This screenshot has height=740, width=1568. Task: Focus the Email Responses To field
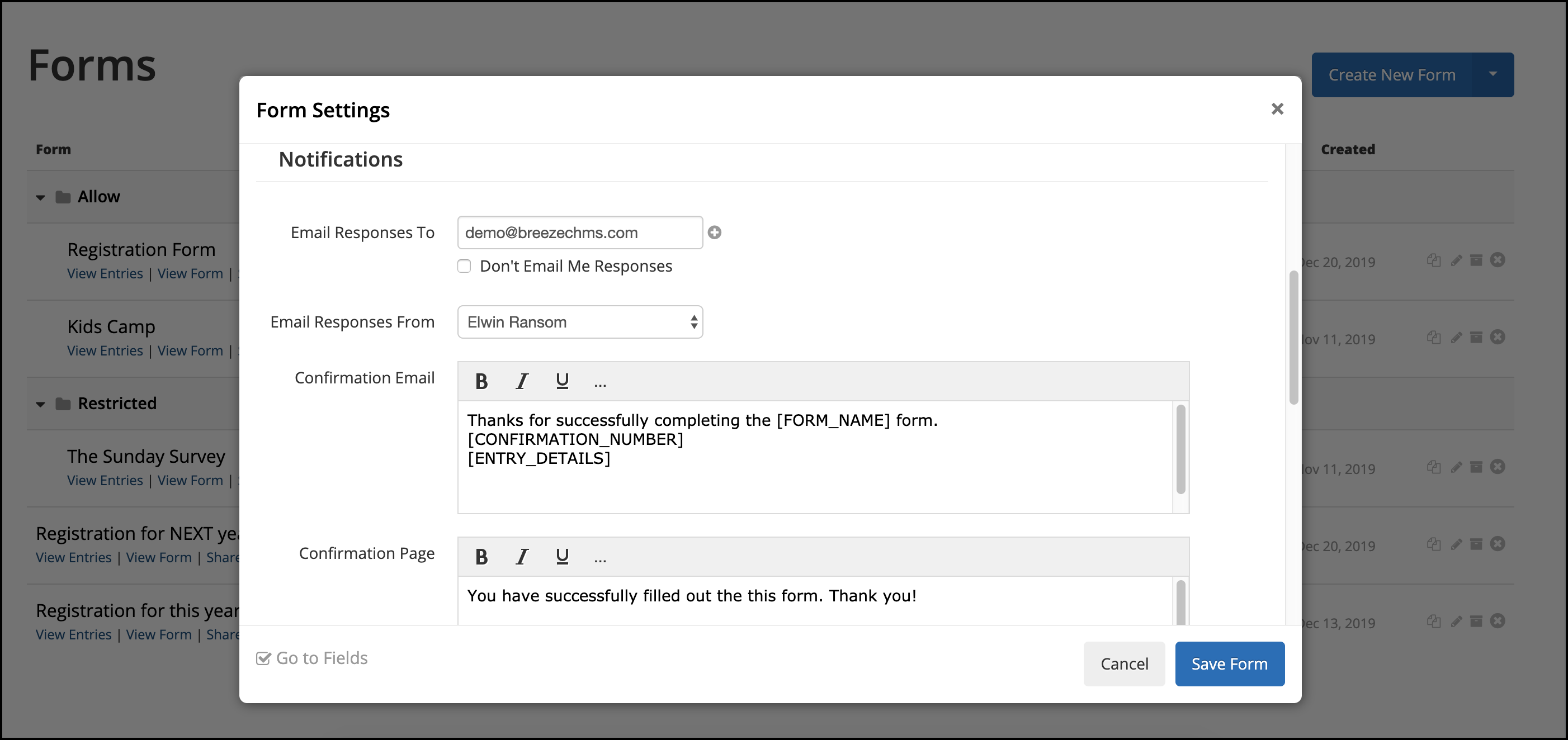pyautogui.click(x=580, y=233)
